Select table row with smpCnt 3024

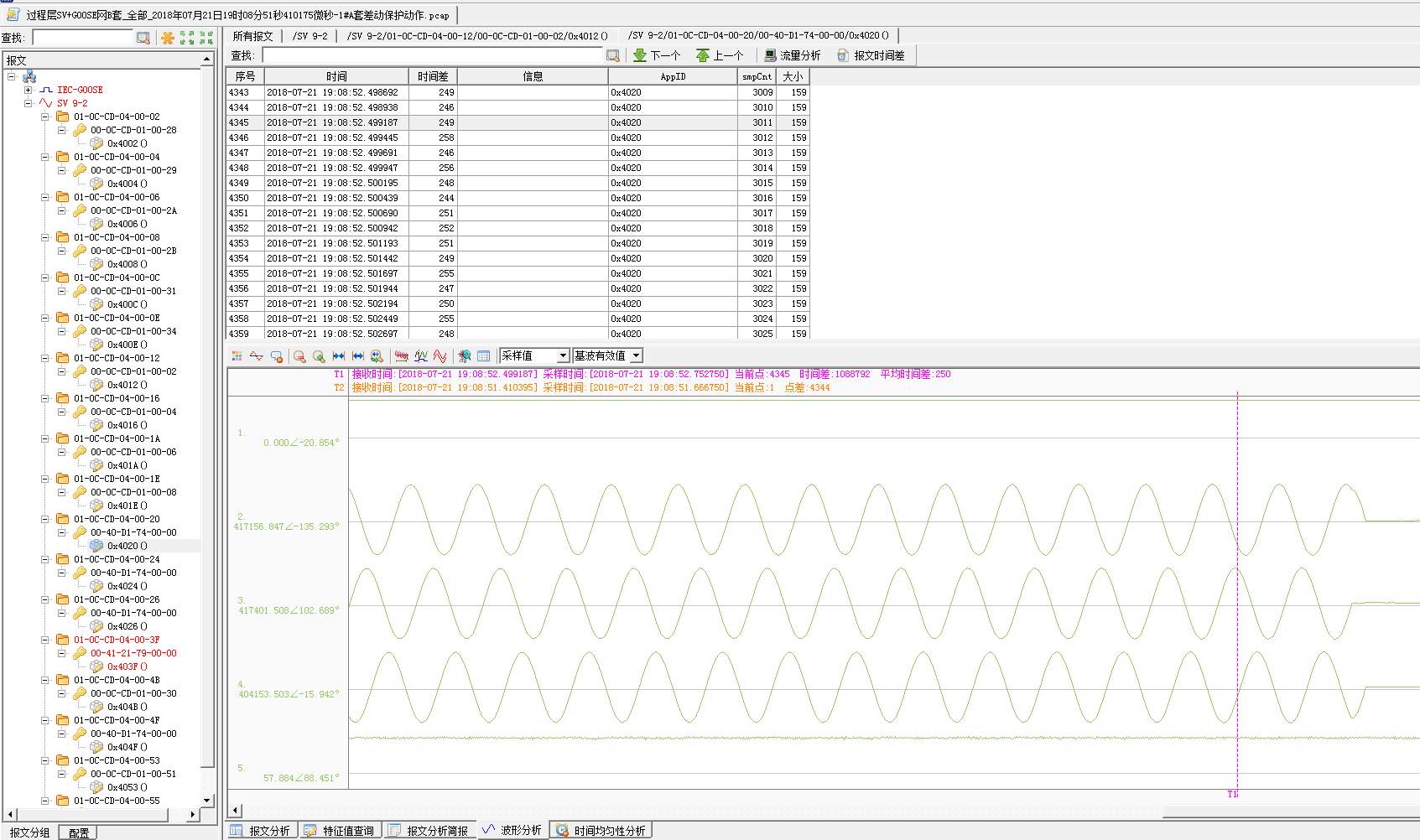point(518,319)
